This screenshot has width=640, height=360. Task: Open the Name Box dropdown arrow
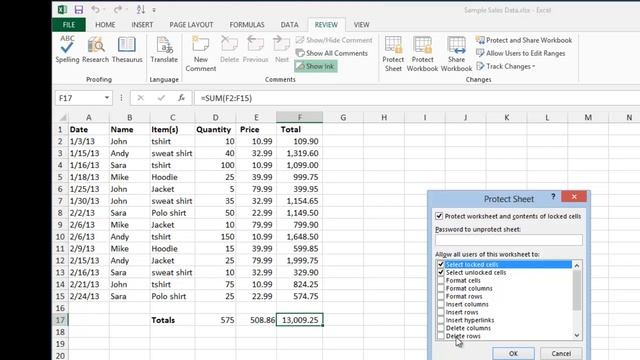107,98
